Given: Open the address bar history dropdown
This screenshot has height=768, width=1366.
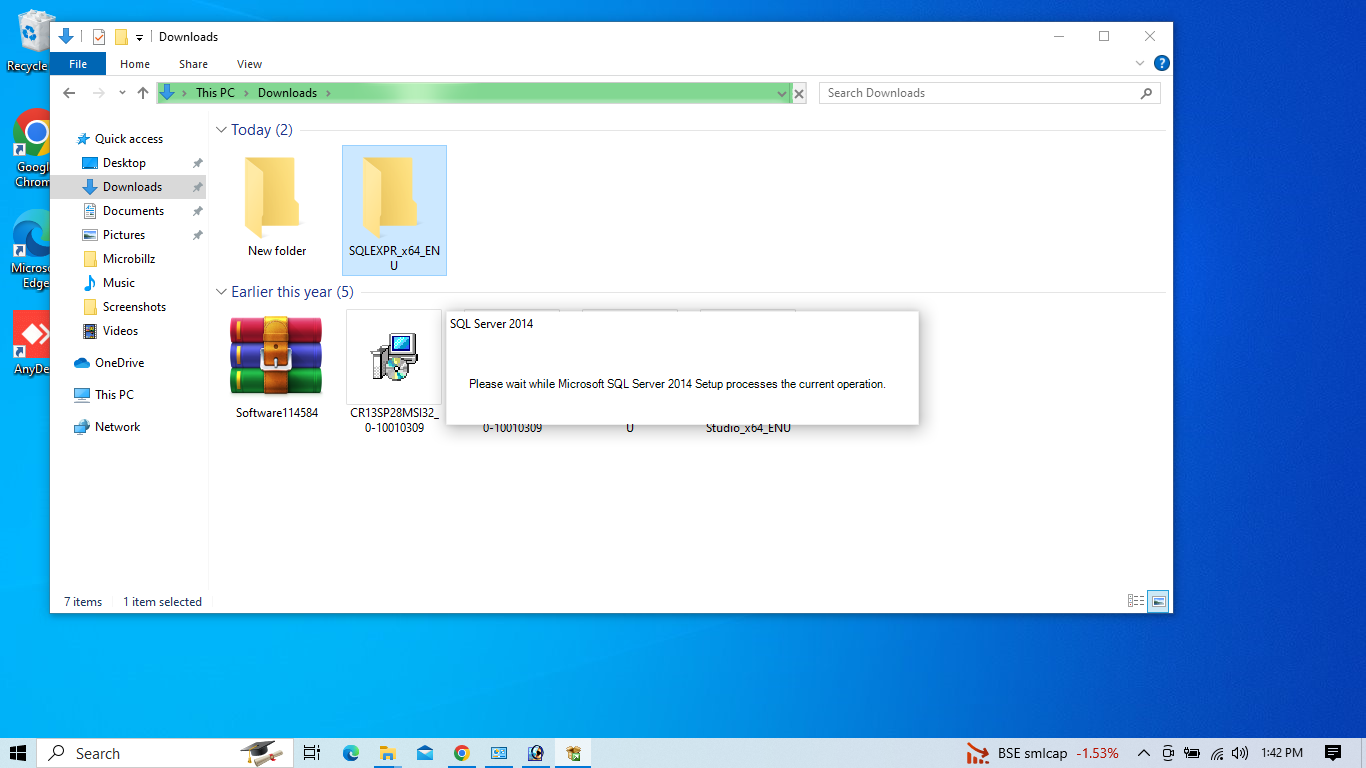Looking at the screenshot, I should pyautogui.click(x=782, y=93).
